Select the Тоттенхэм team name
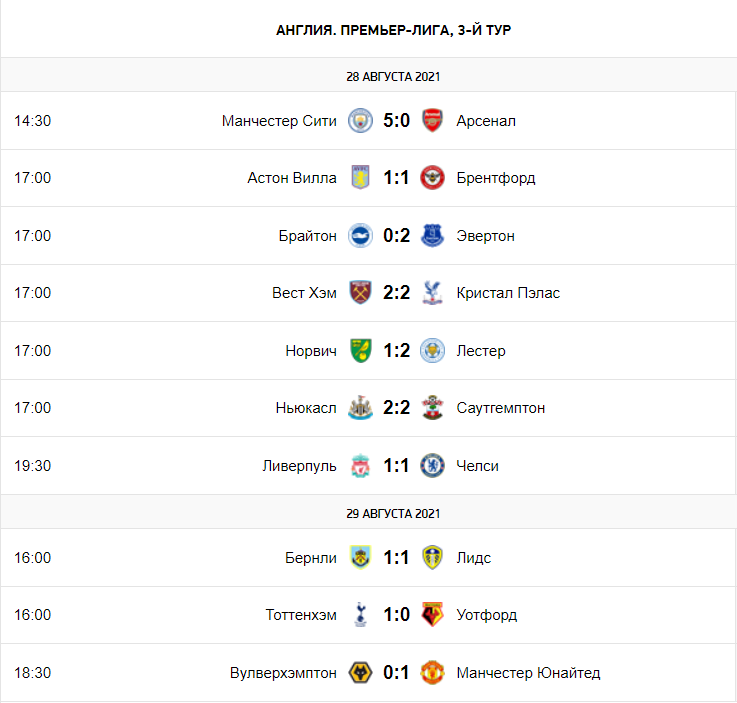This screenshot has width=737, height=703. (301, 615)
